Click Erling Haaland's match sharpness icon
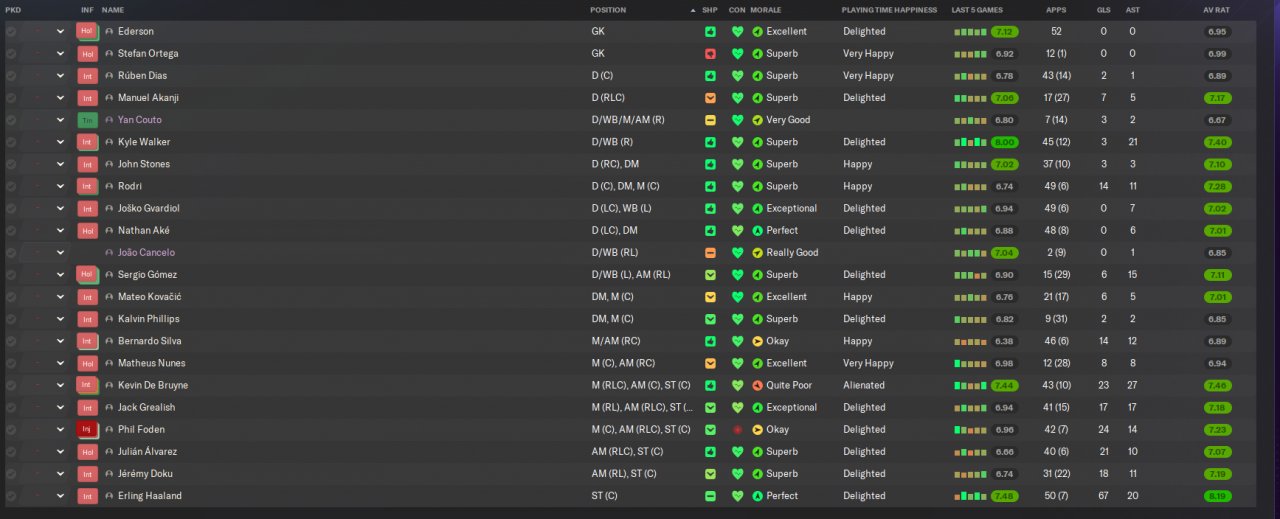1280x519 pixels. [x=710, y=496]
